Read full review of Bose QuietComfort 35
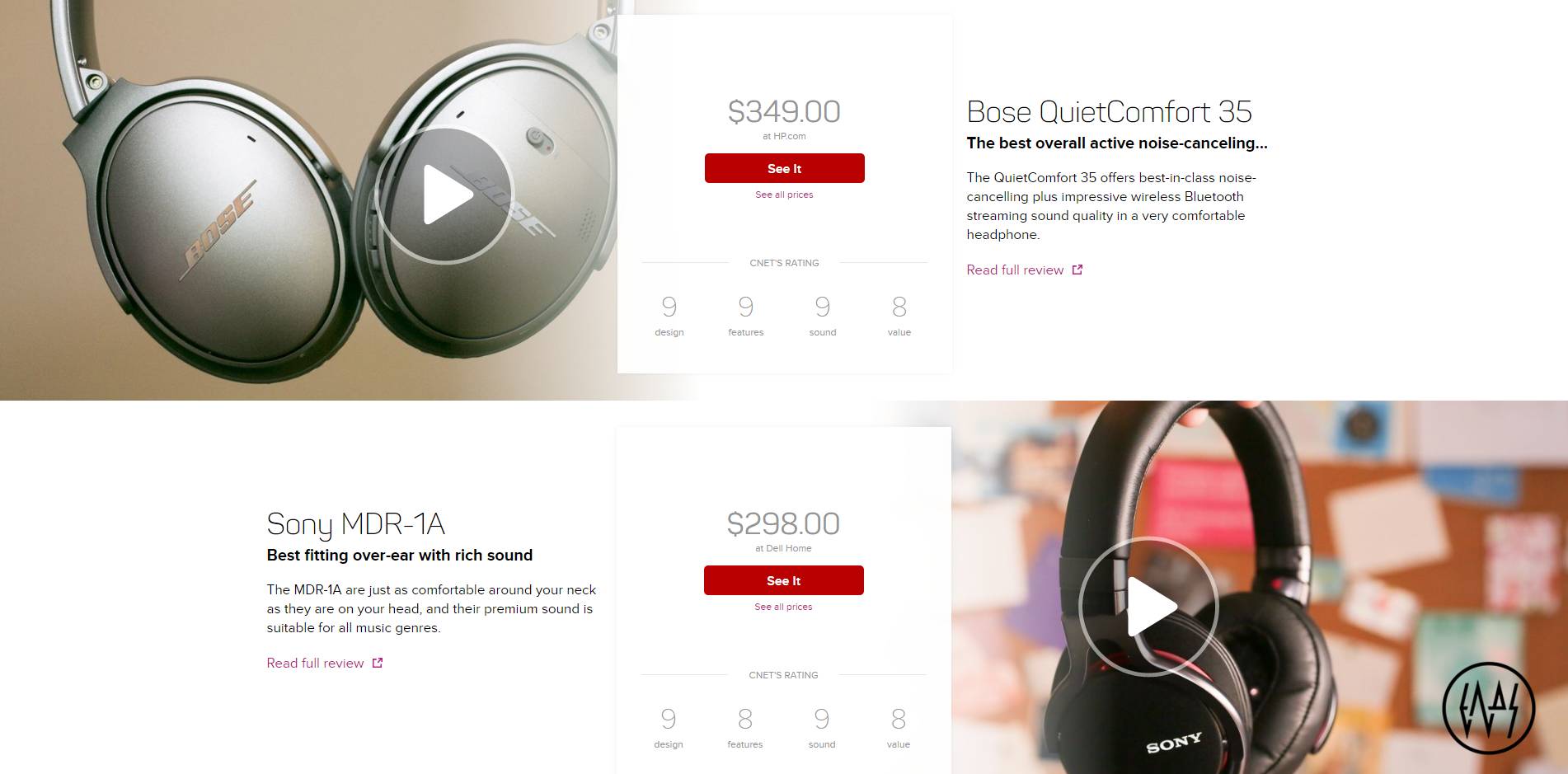The image size is (1568, 774). pyautogui.click(x=1015, y=270)
